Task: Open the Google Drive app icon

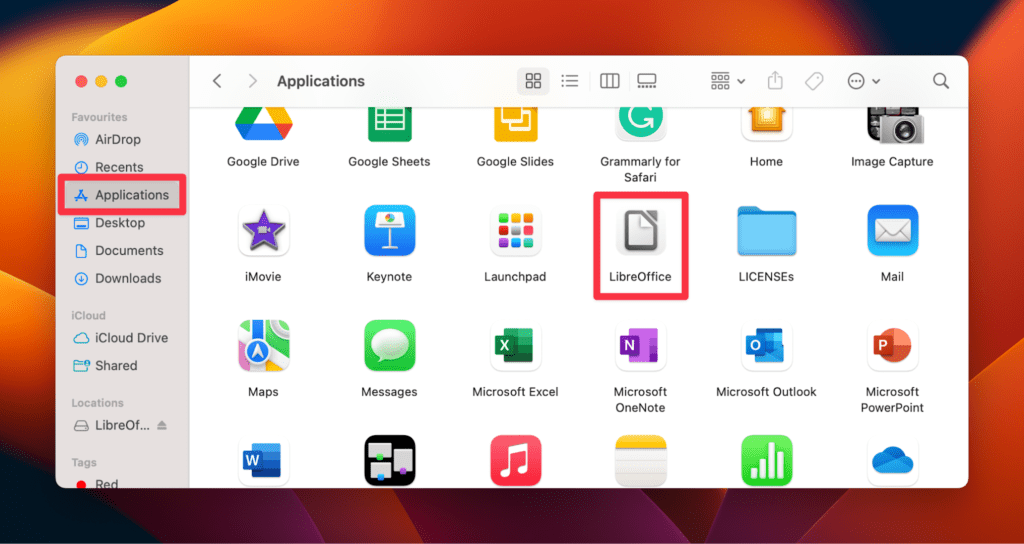Action: pyautogui.click(x=263, y=125)
